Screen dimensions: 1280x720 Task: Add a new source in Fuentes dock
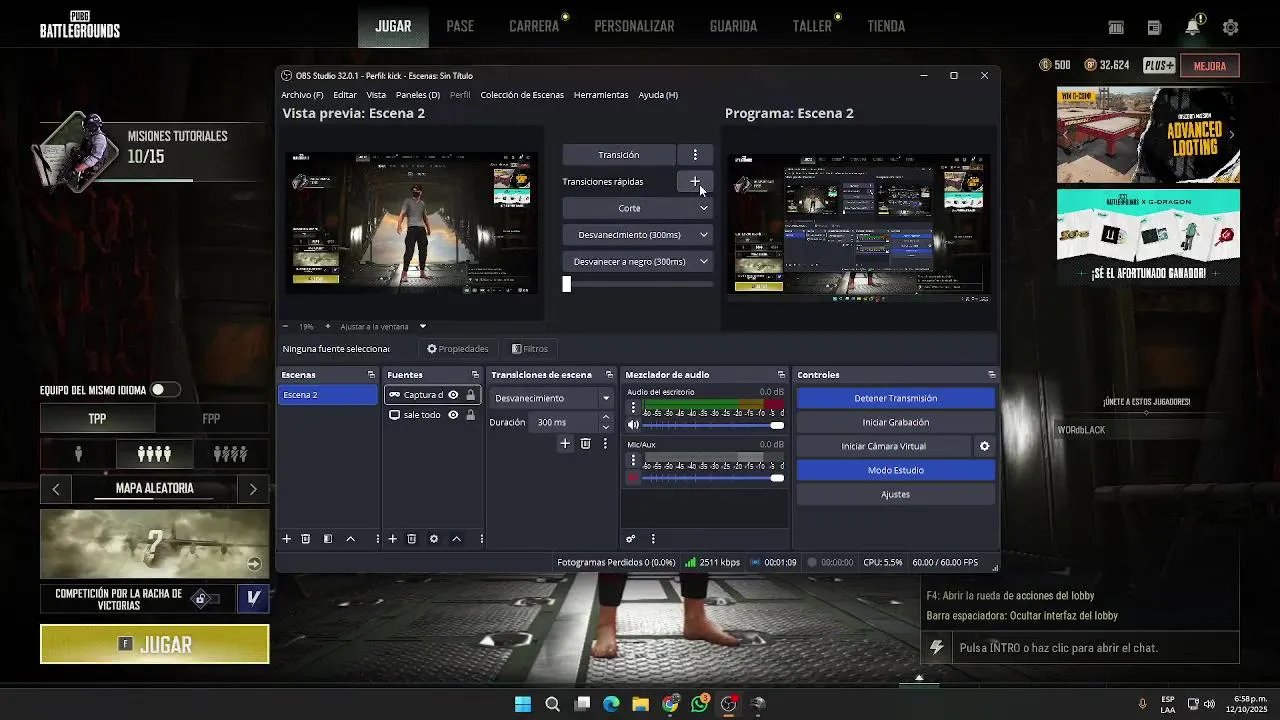click(x=392, y=539)
